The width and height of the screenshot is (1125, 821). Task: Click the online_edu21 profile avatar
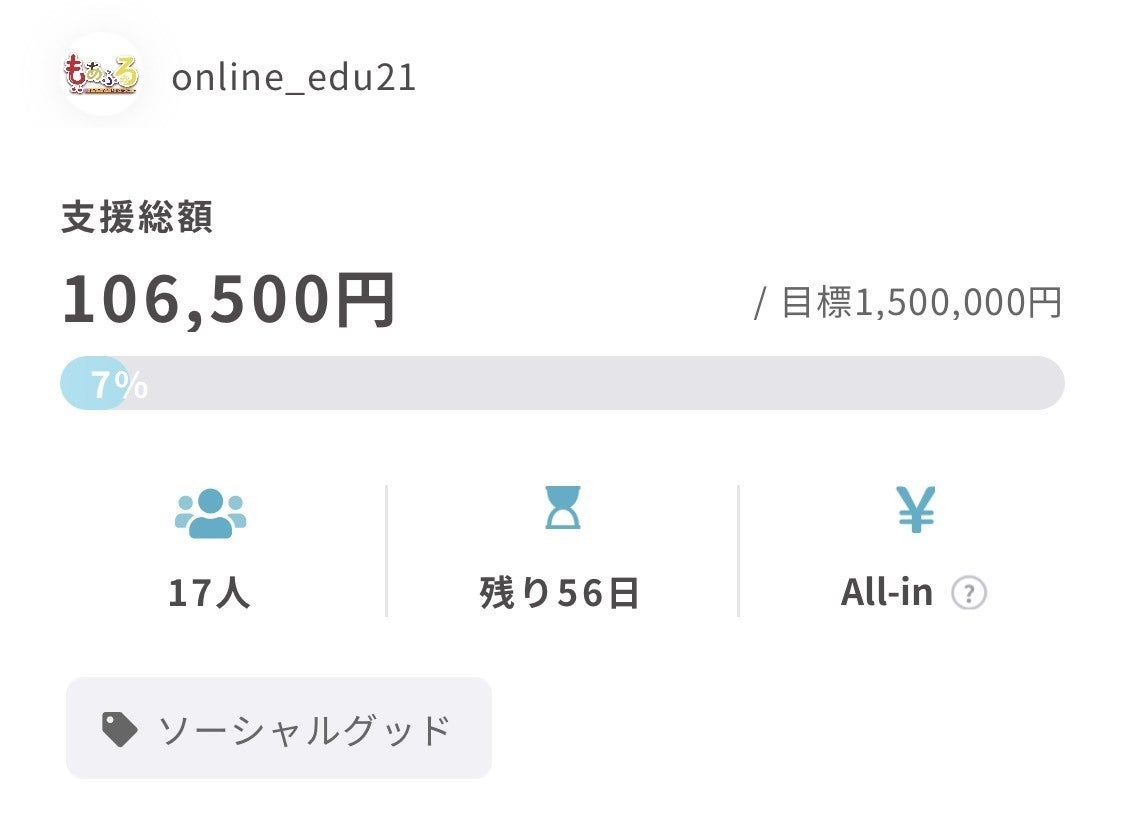pos(101,75)
